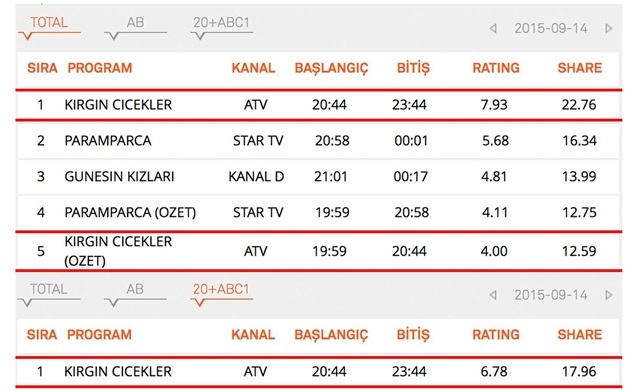Click previous date arrow in top table
640x390 pixels.
[493, 29]
